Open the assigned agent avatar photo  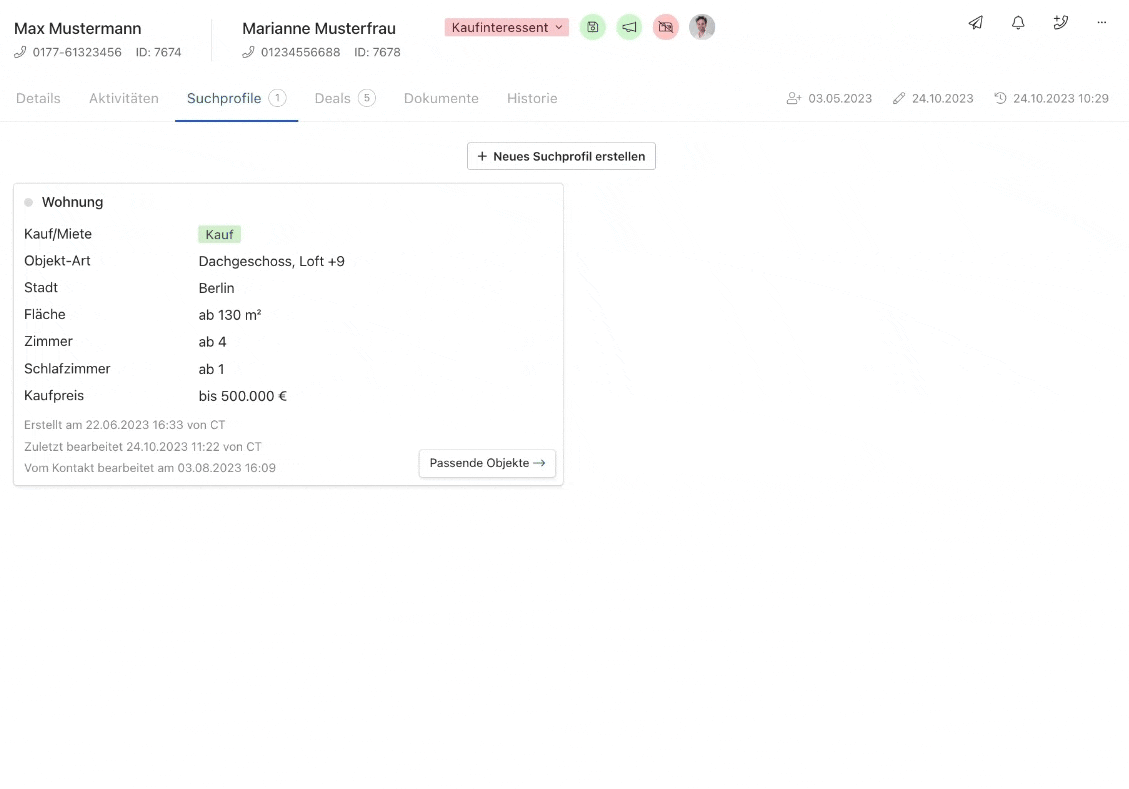click(x=702, y=27)
